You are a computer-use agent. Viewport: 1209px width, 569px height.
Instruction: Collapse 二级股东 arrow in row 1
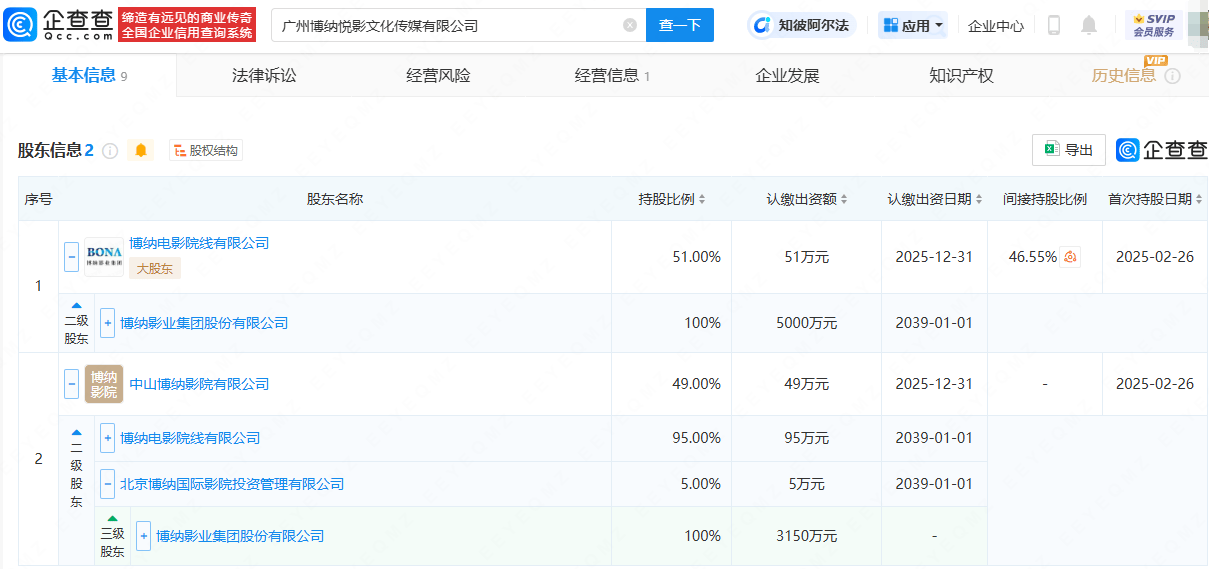(76, 305)
